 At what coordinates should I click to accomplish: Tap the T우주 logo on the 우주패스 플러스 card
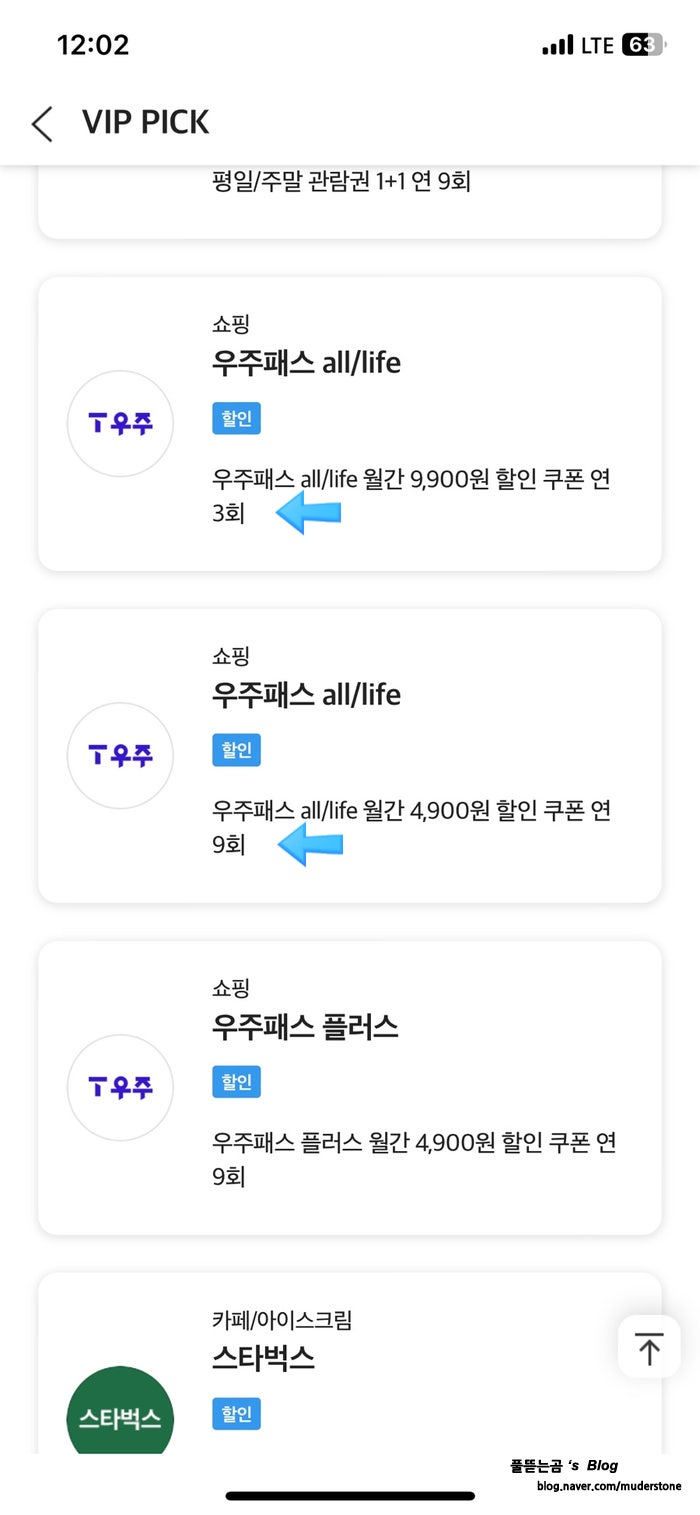pyautogui.click(x=120, y=1088)
